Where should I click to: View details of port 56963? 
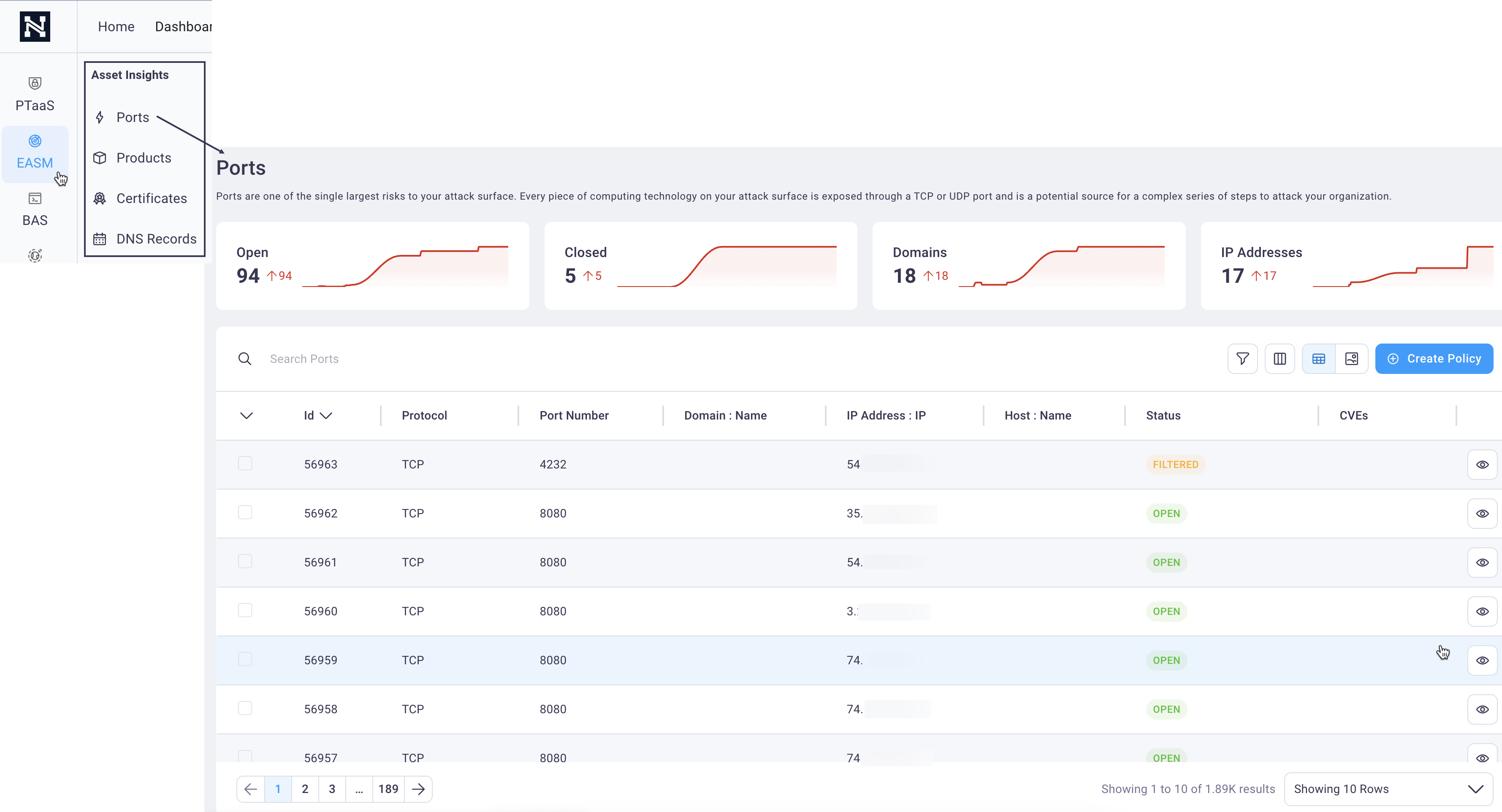coord(1482,465)
